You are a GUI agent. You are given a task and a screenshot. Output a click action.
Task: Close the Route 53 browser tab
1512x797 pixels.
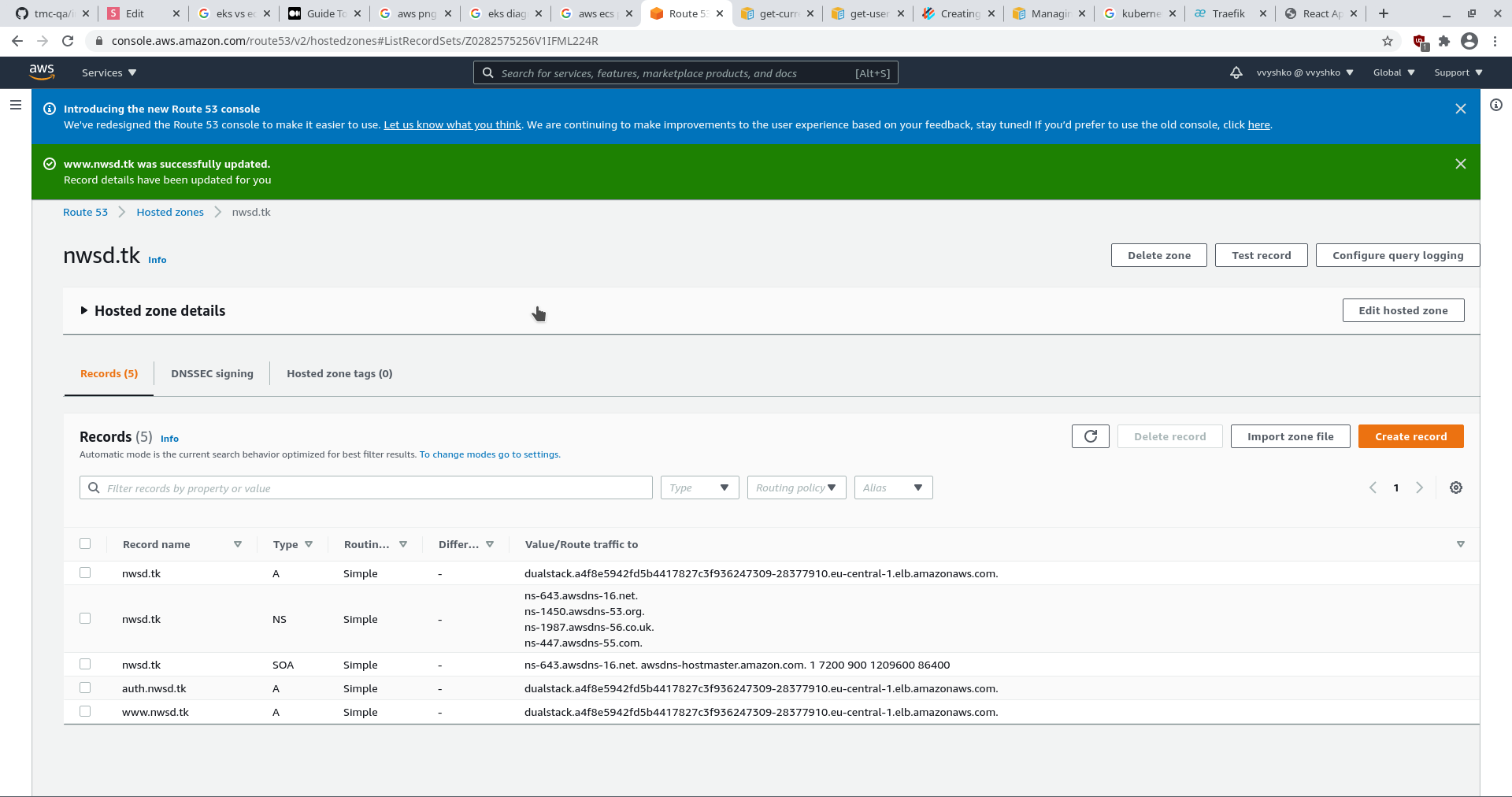(x=720, y=13)
